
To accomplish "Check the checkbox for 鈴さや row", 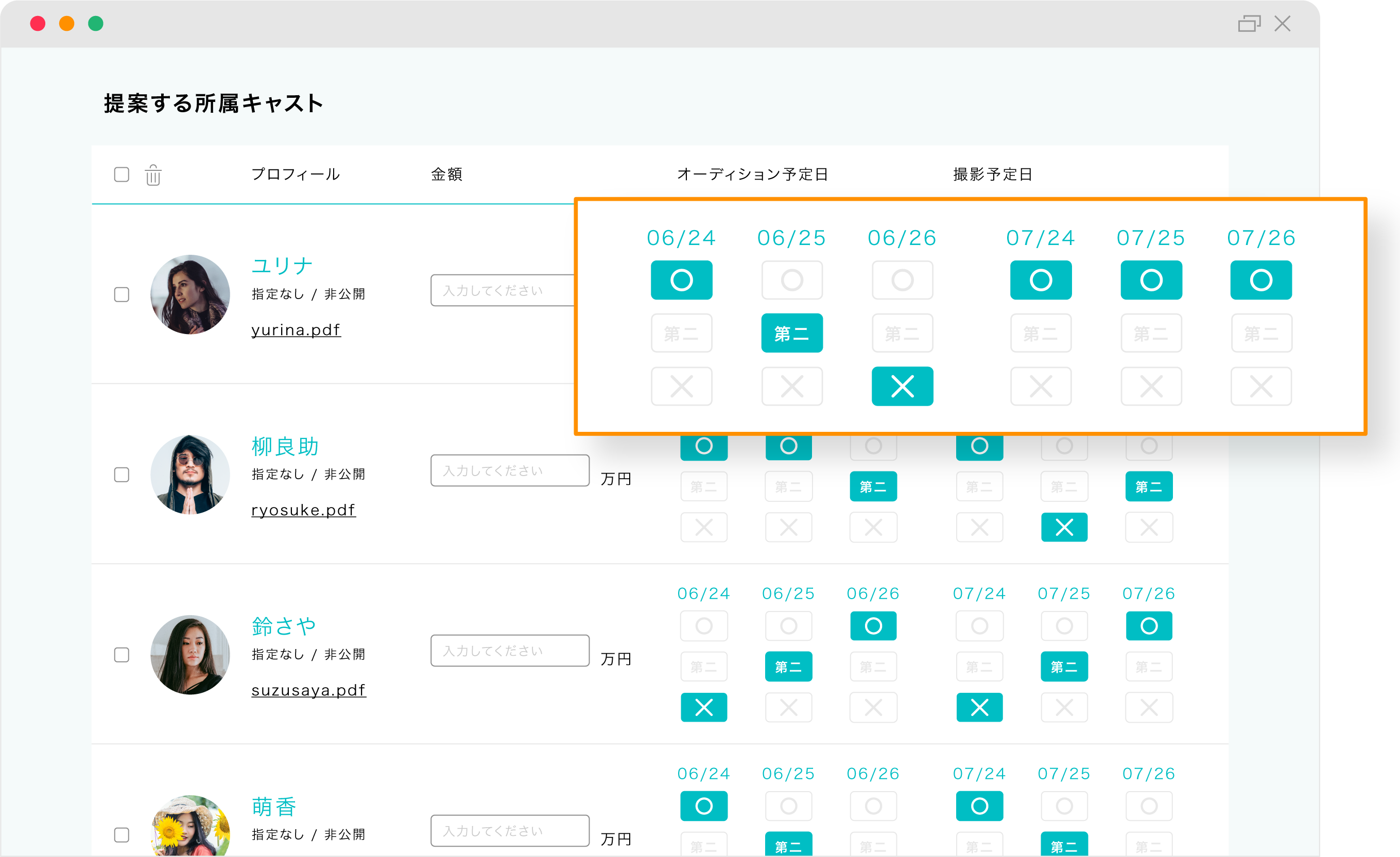I will click(x=122, y=654).
